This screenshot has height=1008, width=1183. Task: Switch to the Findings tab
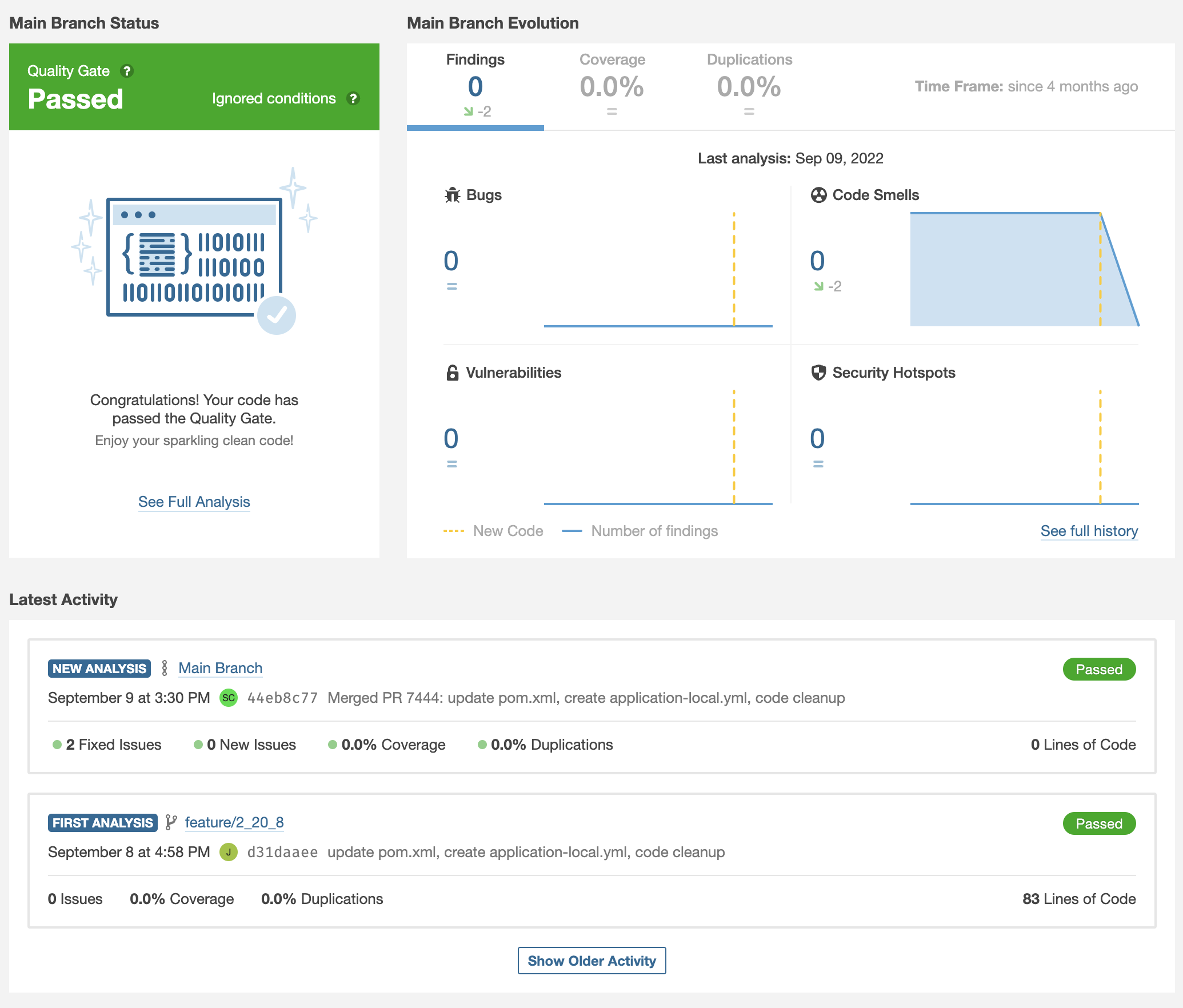coord(475,86)
